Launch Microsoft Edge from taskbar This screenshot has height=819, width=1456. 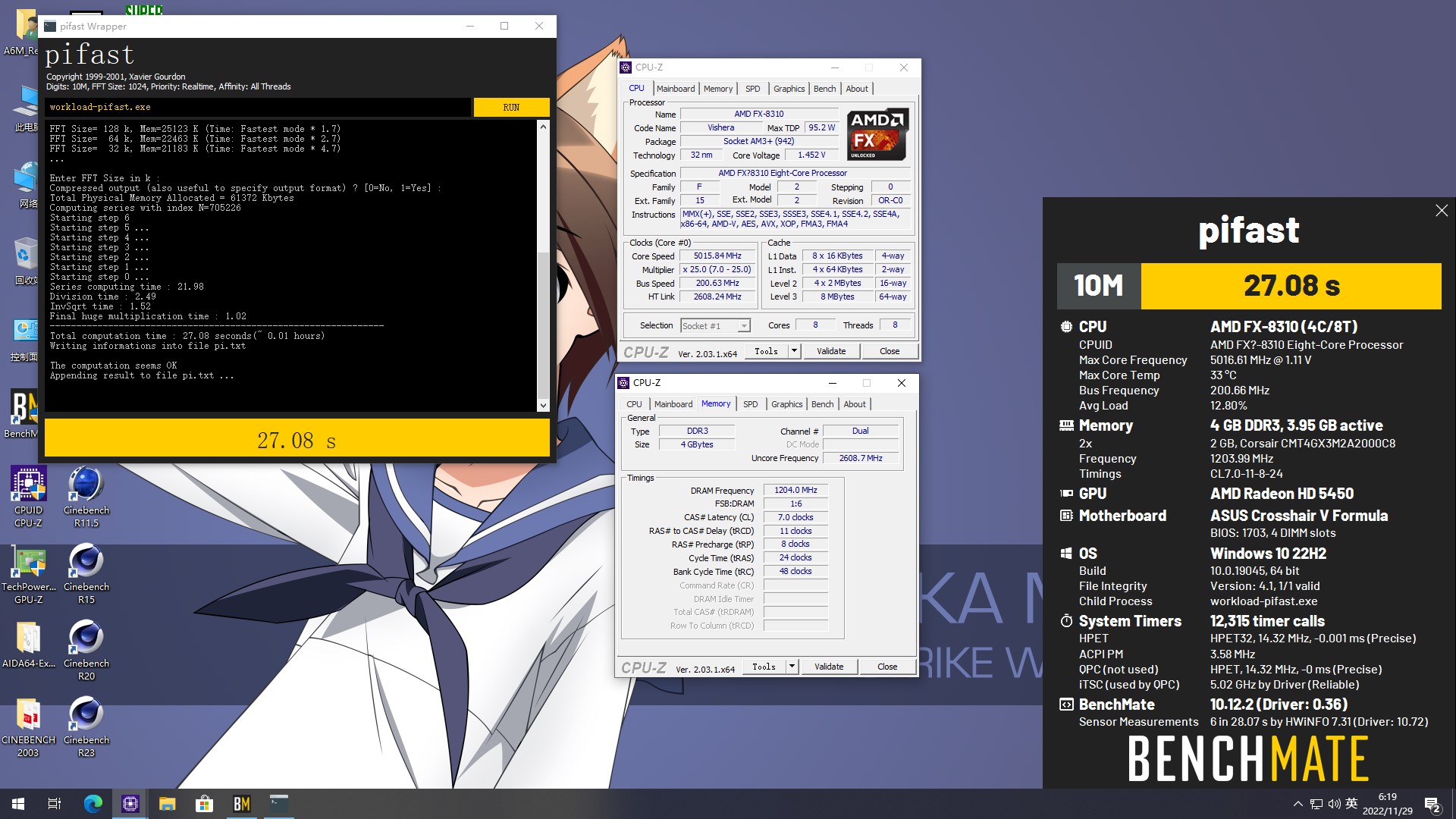pyautogui.click(x=93, y=804)
